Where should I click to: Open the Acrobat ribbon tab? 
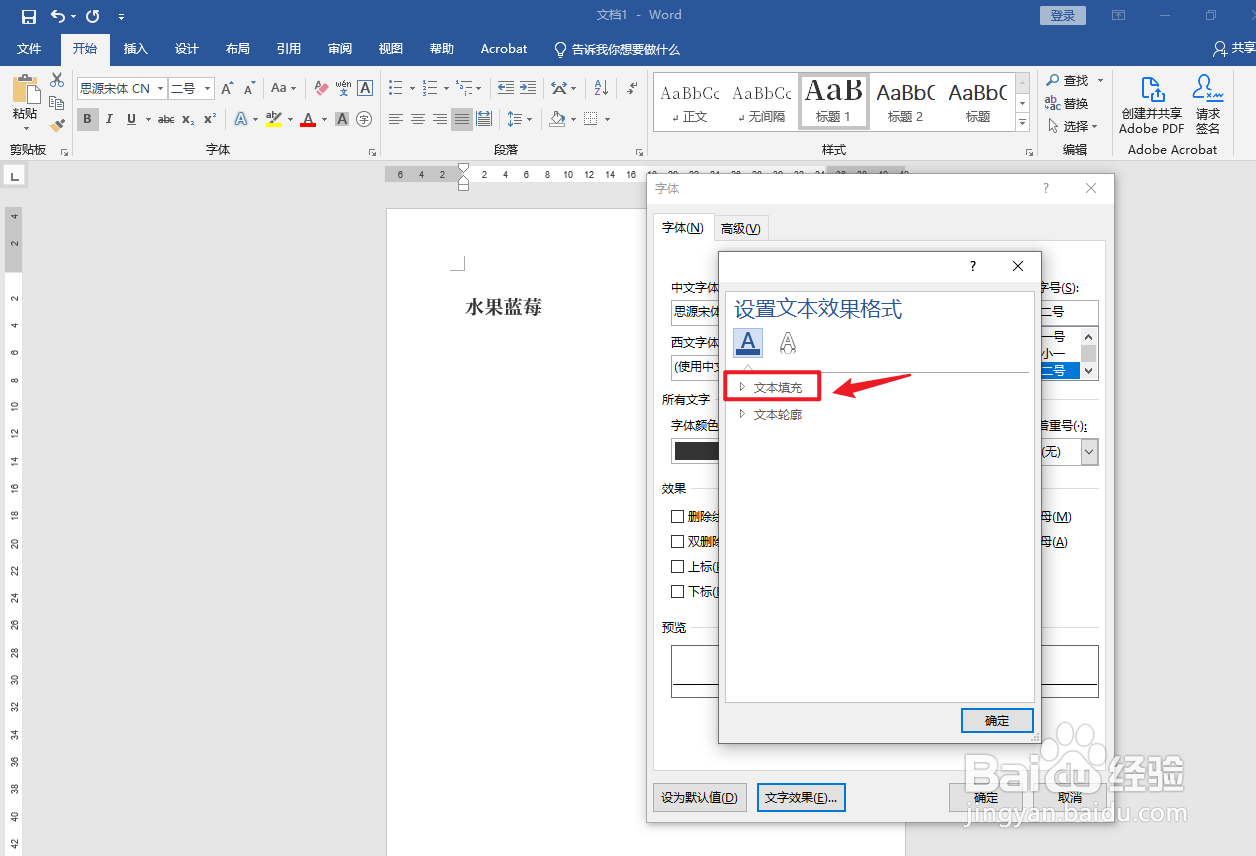[x=503, y=48]
